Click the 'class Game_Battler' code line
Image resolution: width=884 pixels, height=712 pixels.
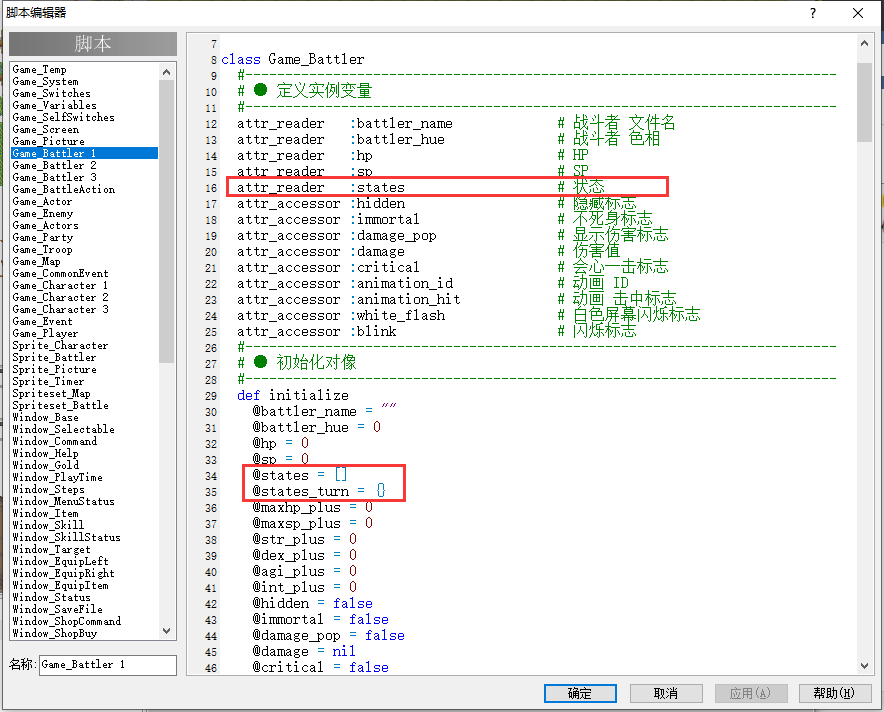click(x=293, y=59)
